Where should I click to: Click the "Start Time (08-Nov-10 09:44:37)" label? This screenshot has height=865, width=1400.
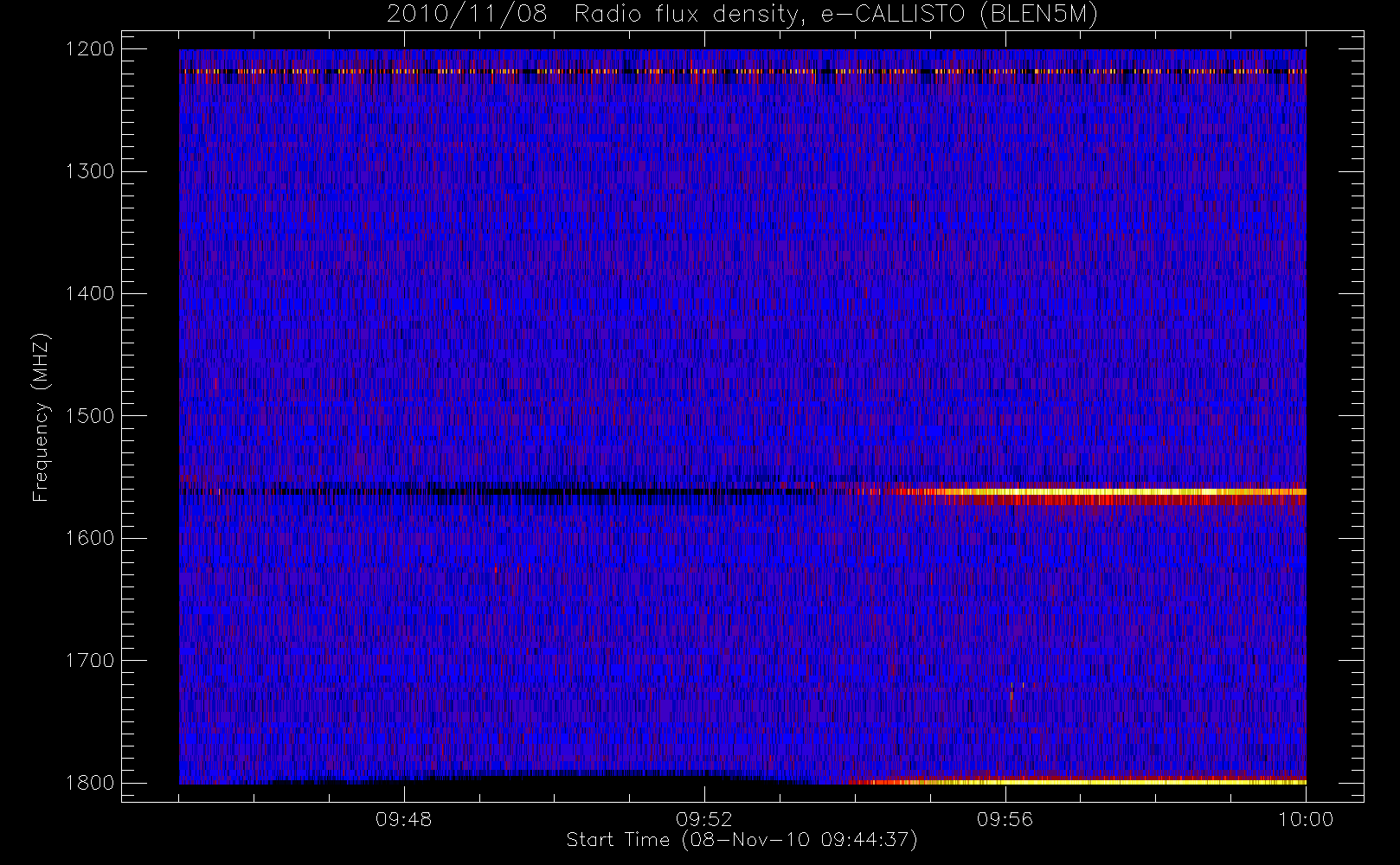(x=742, y=840)
